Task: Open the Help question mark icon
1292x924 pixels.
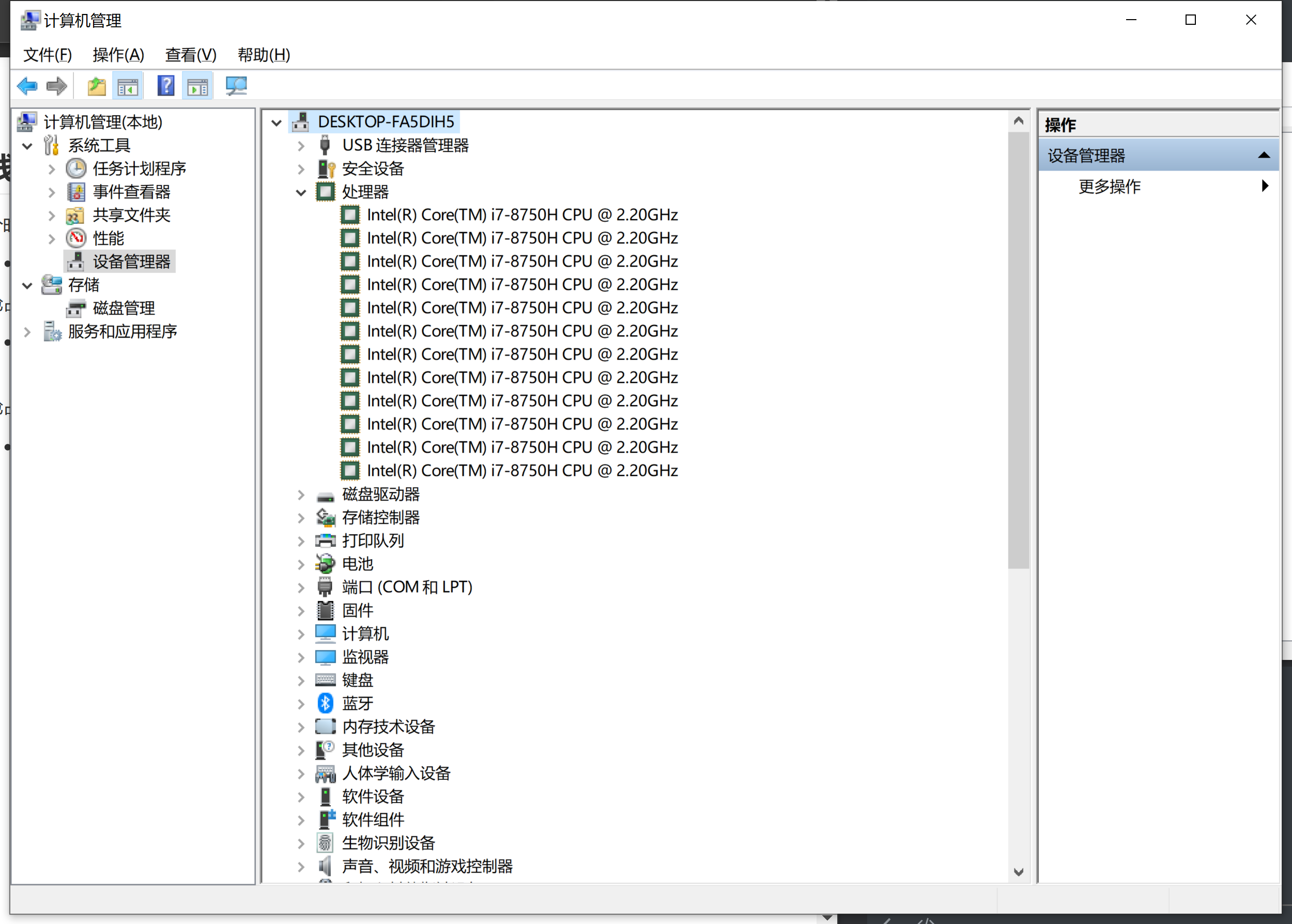Action: coord(166,86)
